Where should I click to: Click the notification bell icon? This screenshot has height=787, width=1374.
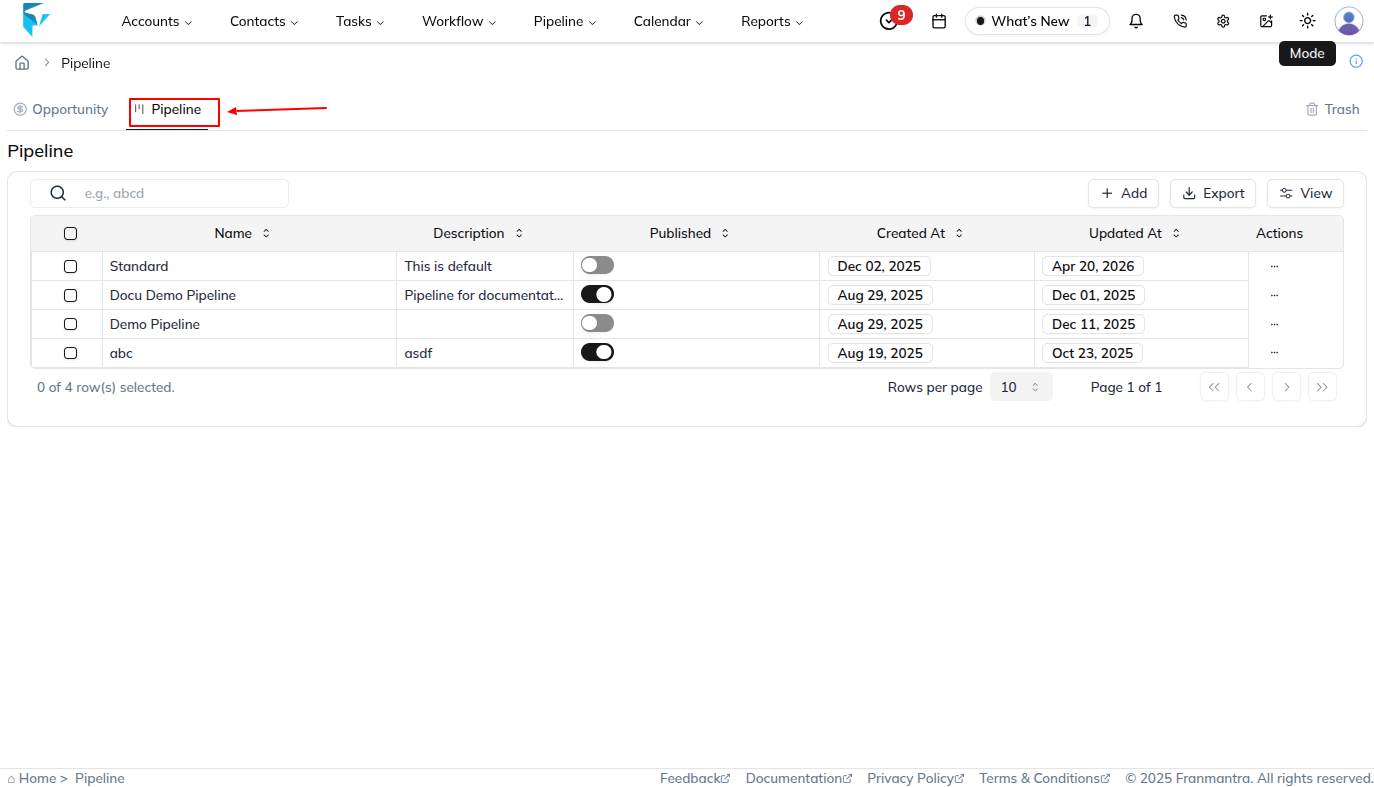click(x=1136, y=21)
